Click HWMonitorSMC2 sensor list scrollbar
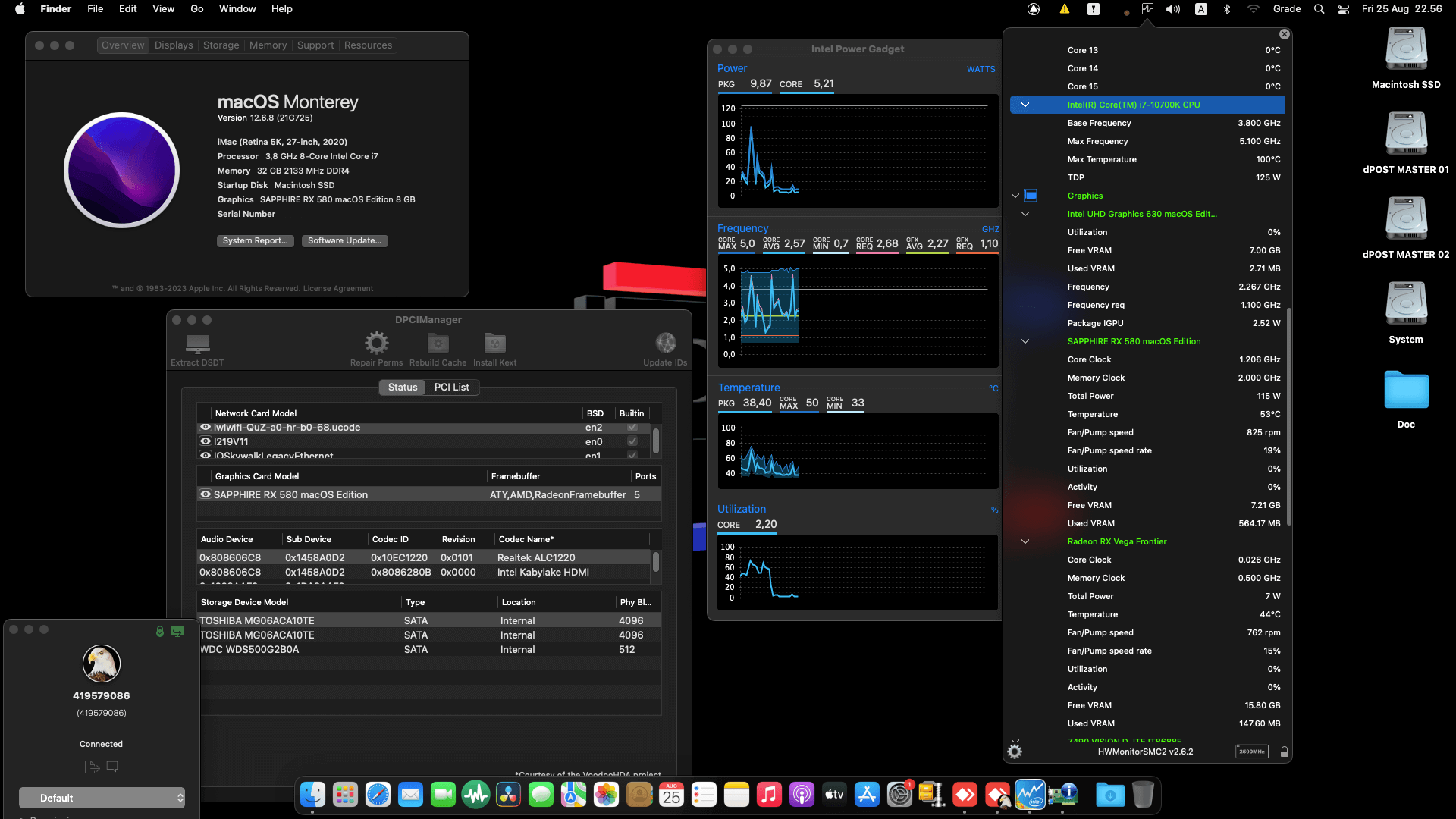 click(1289, 416)
